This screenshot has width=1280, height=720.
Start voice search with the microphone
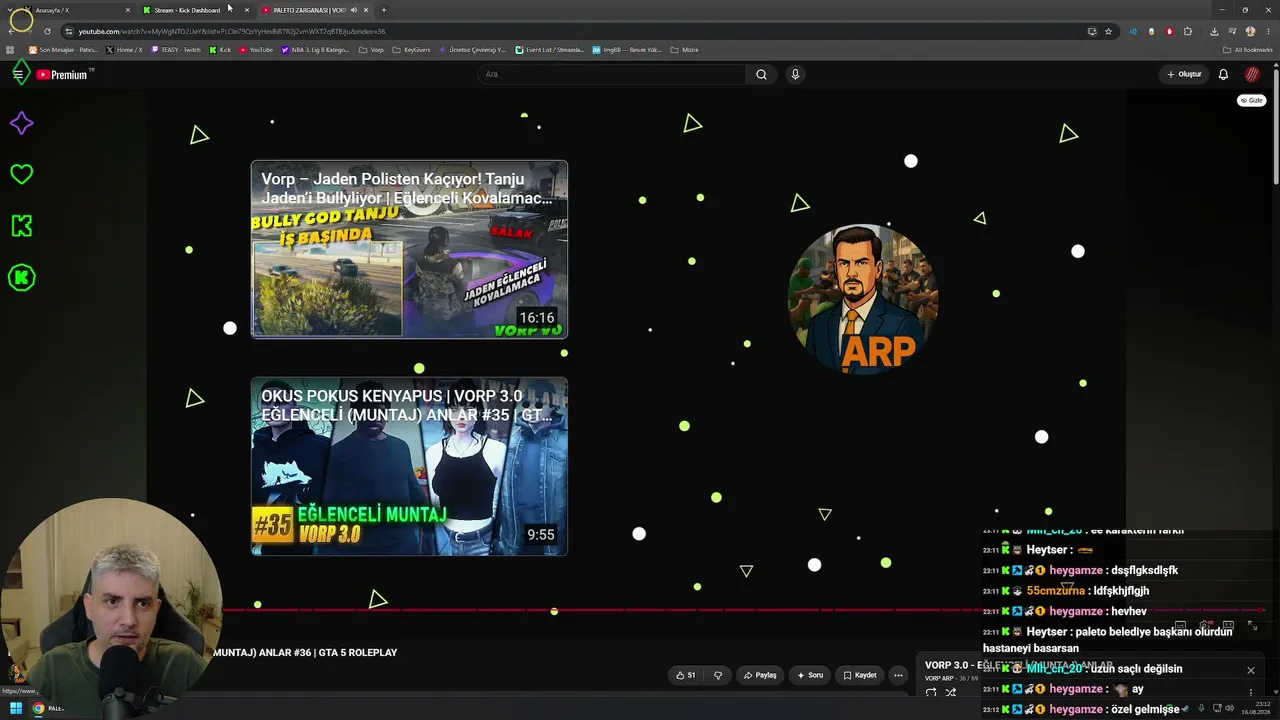tap(795, 74)
